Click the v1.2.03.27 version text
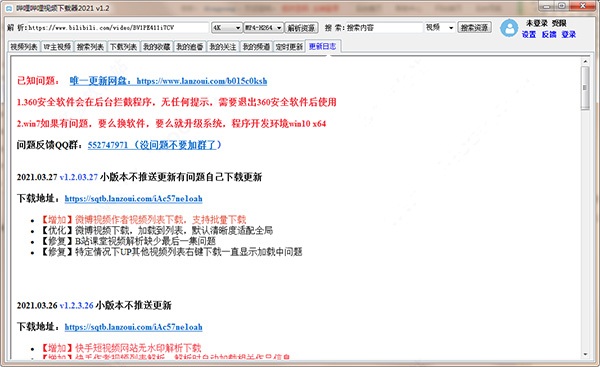The image size is (600, 367). [x=79, y=177]
